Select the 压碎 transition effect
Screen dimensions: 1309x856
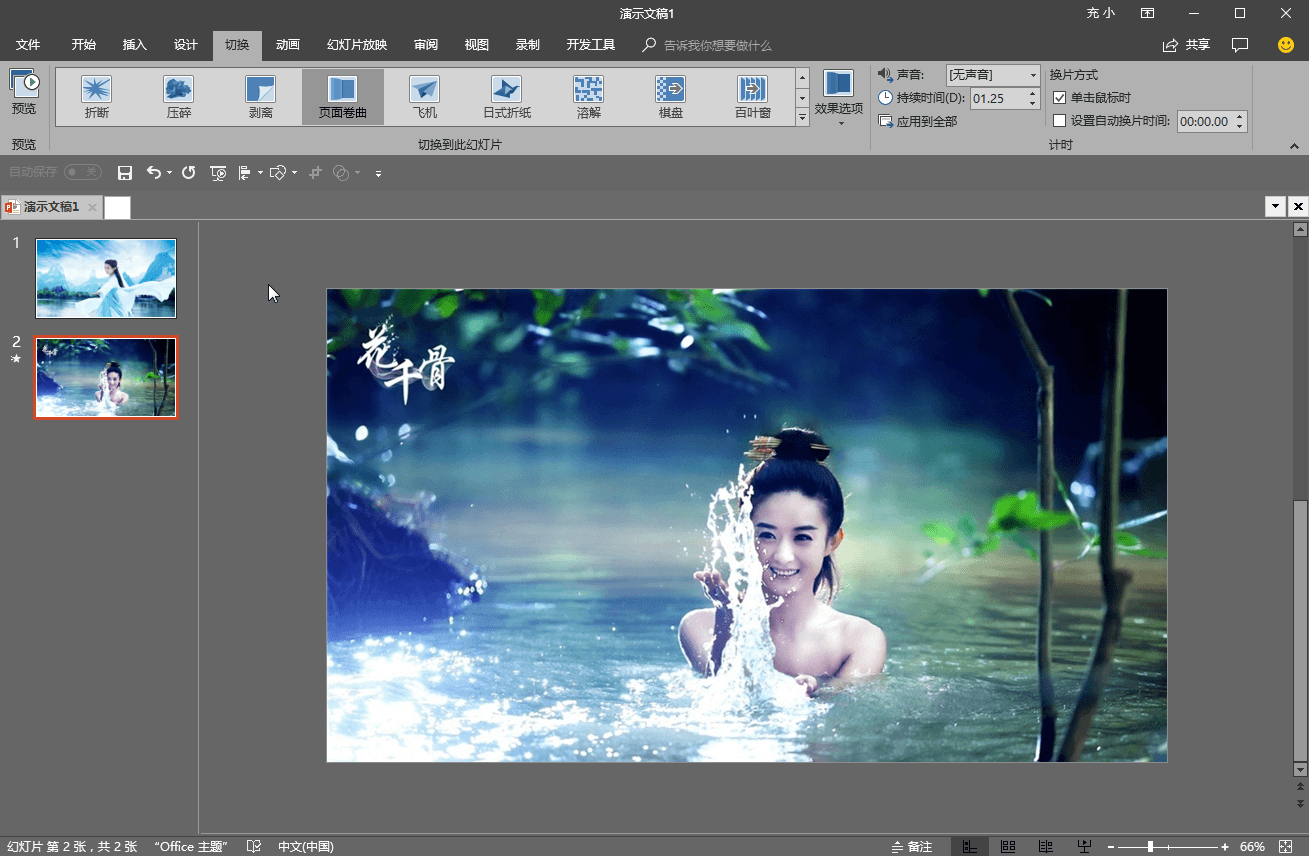179,97
